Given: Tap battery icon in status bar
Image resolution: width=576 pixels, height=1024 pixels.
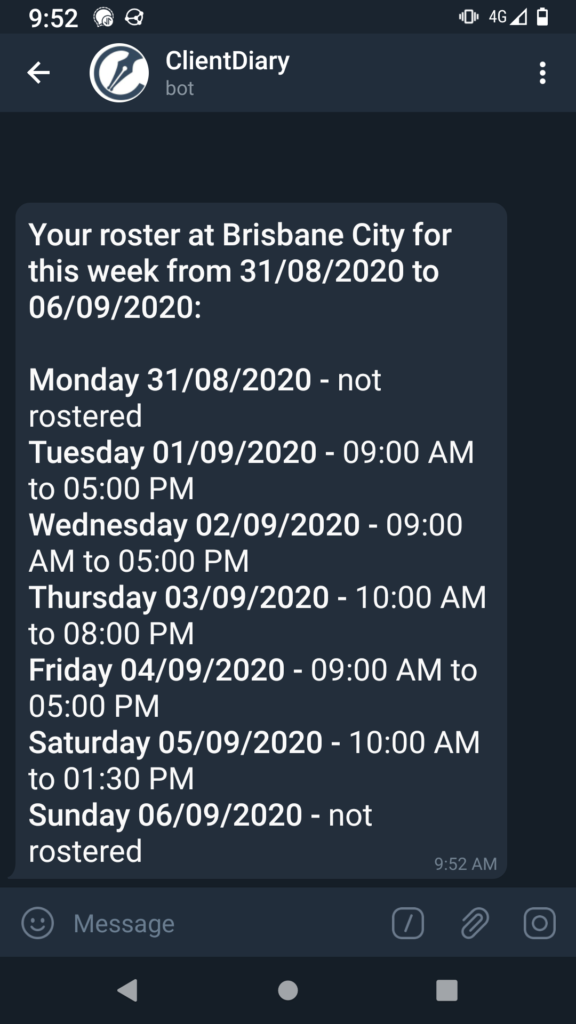Looking at the screenshot, I should 542,17.
